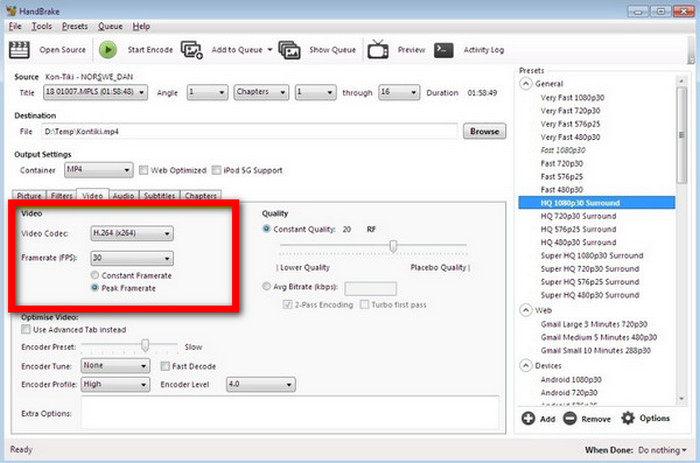Click the Preview television icon
The height and width of the screenshot is (463, 700).
(x=378, y=50)
